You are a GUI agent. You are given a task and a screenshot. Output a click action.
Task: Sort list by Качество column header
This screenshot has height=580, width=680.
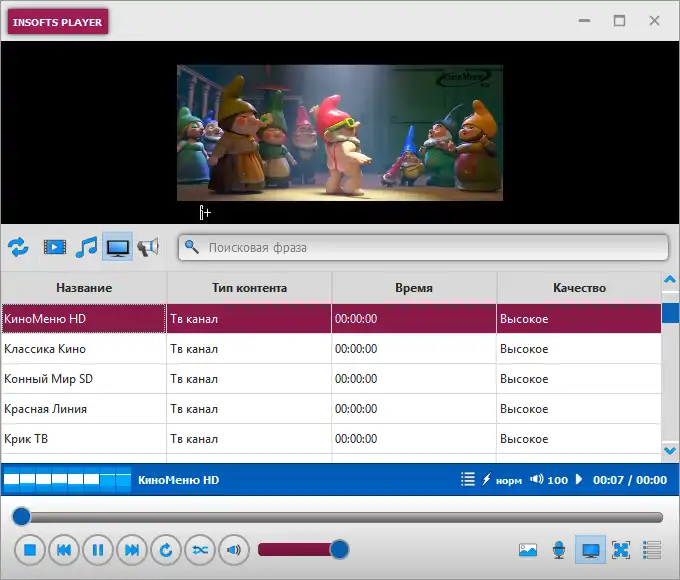579,288
